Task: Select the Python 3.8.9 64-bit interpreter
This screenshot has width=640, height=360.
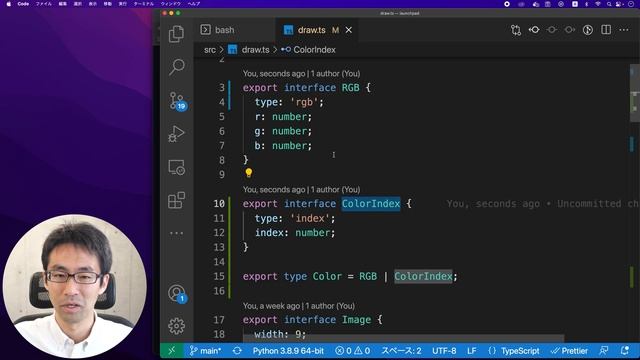Action: pos(288,351)
